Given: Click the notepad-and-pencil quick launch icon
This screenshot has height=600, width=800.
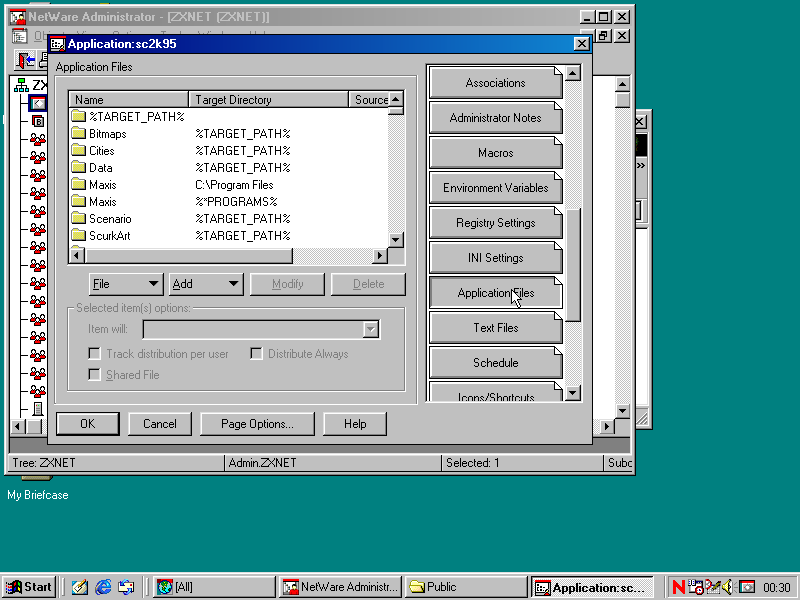Looking at the screenshot, I should click(x=80, y=587).
